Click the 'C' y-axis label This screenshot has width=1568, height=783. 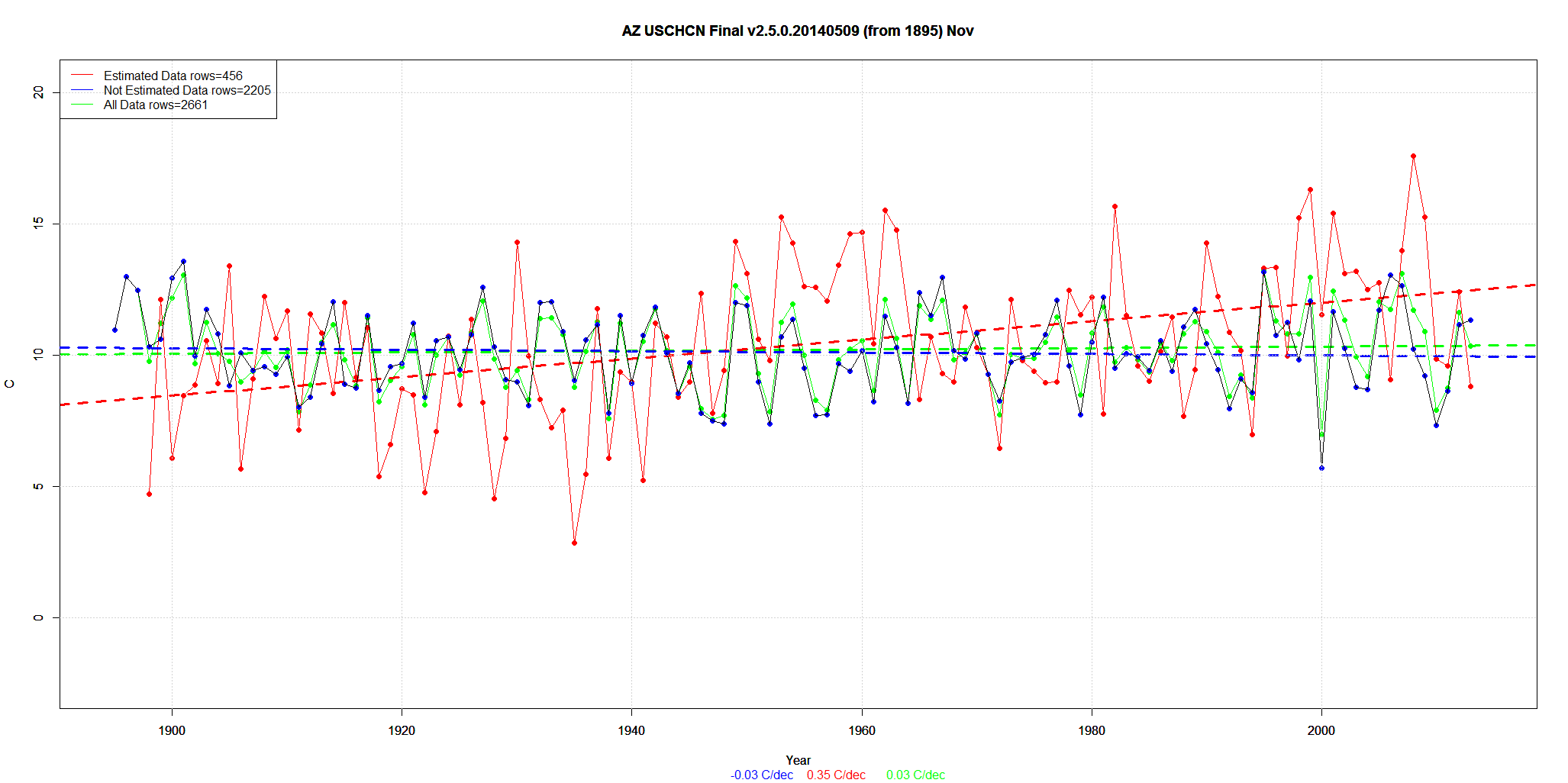point(10,384)
